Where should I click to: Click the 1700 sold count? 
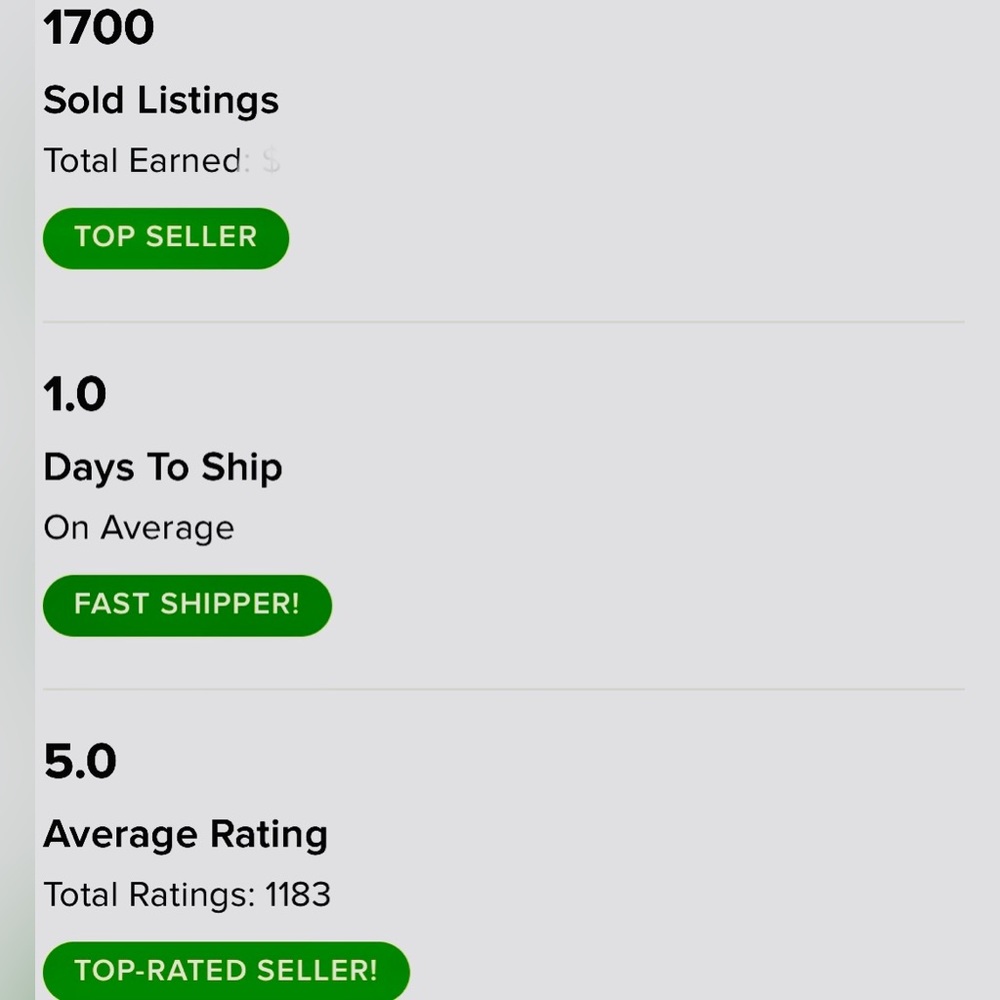[99, 27]
